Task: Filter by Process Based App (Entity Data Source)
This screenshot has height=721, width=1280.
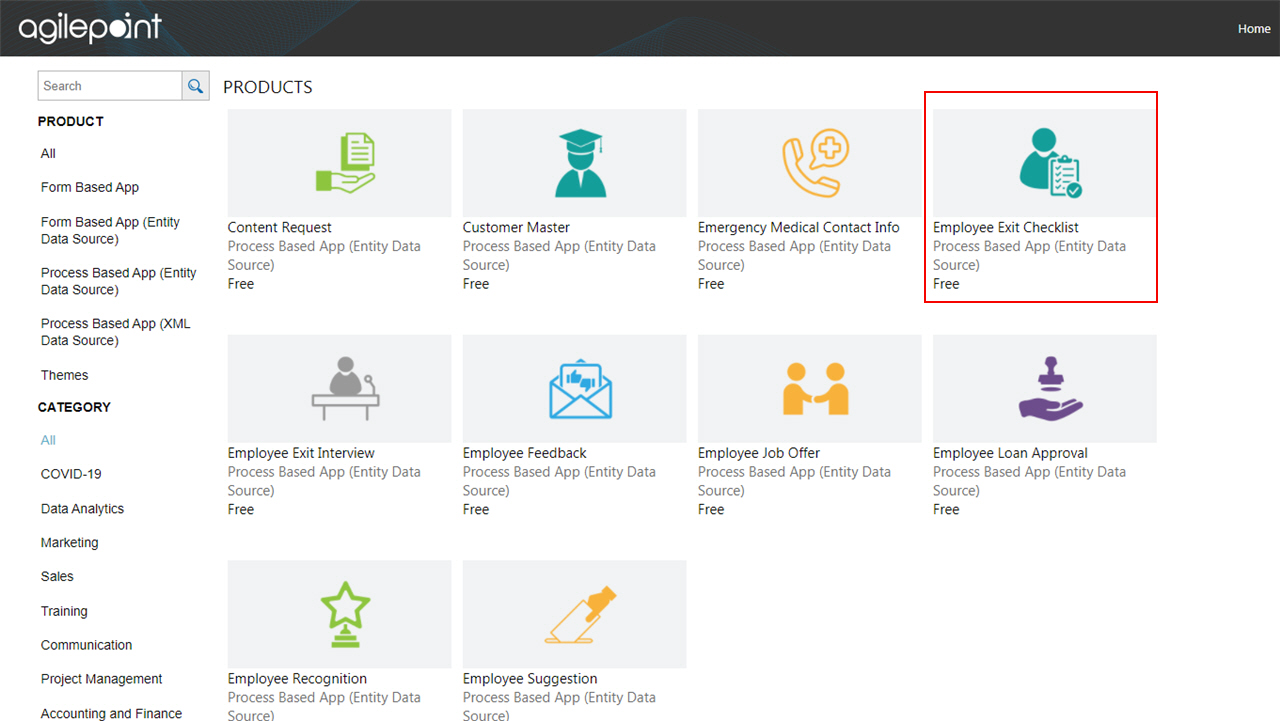Action: coord(118,281)
